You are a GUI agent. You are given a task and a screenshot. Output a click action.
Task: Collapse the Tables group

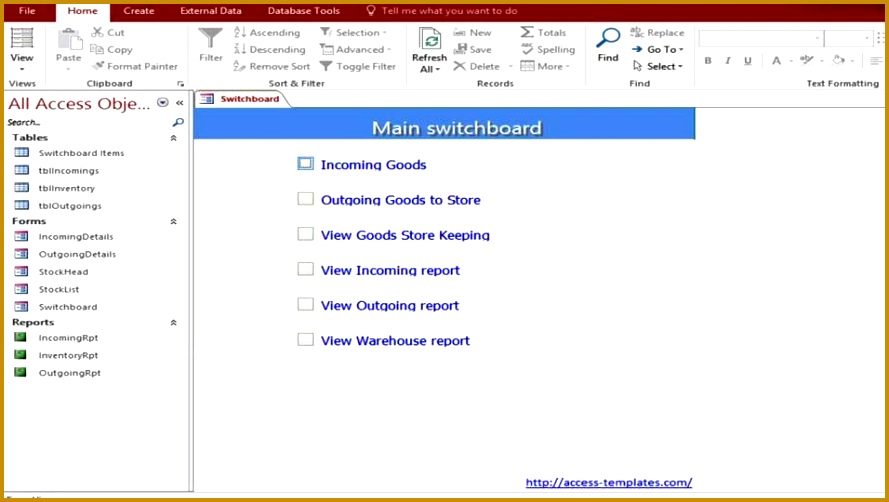pyautogui.click(x=173, y=138)
